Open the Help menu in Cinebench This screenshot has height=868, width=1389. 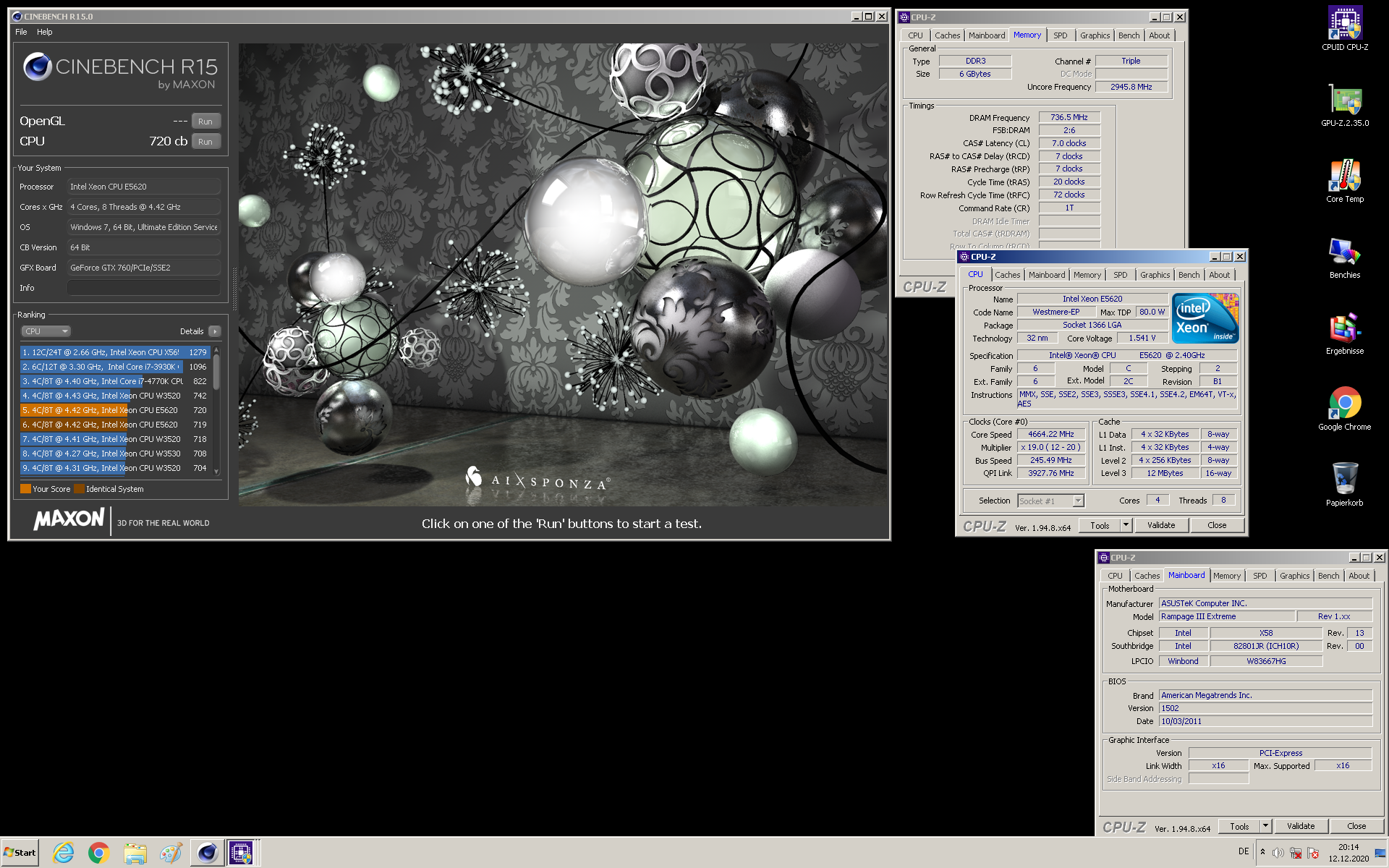45,32
